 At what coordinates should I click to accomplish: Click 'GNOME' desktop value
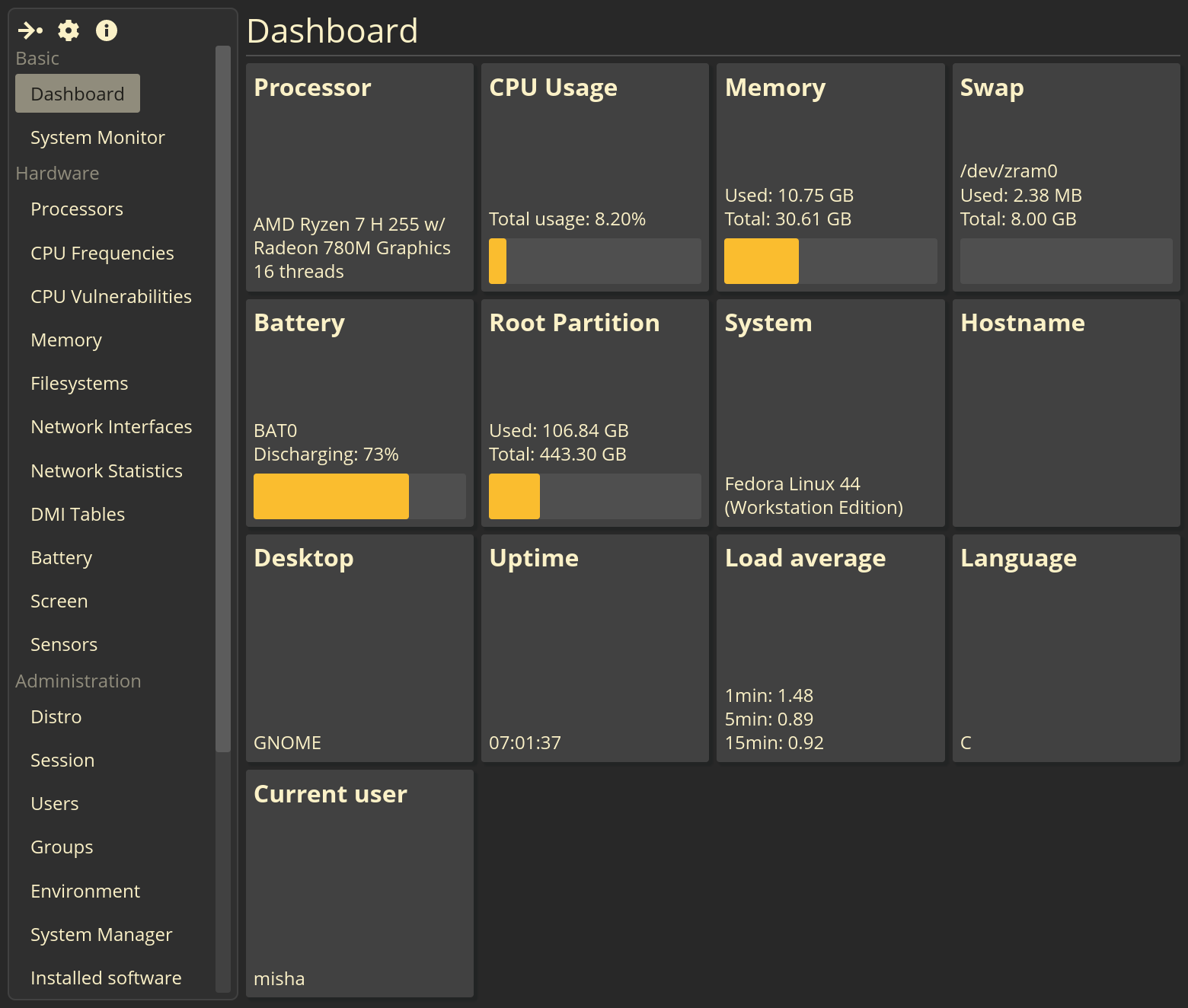(287, 743)
